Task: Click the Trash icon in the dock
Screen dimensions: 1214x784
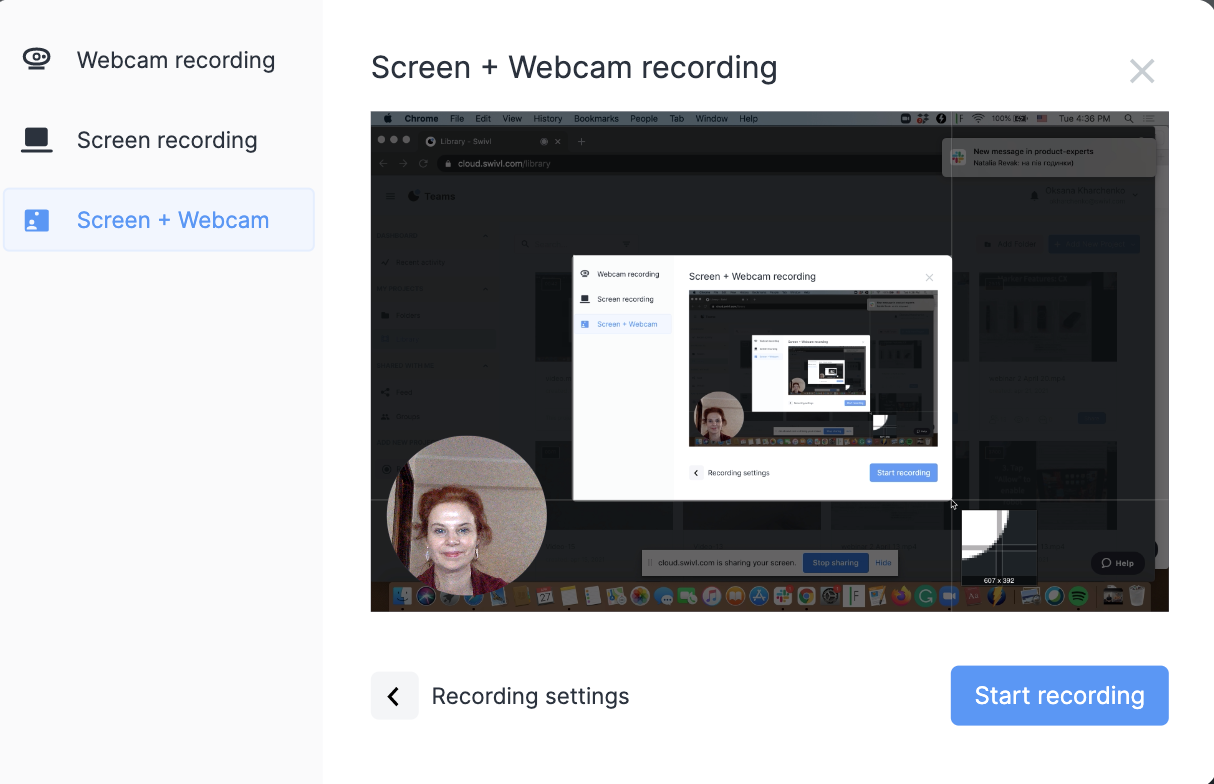Action: [1136, 597]
